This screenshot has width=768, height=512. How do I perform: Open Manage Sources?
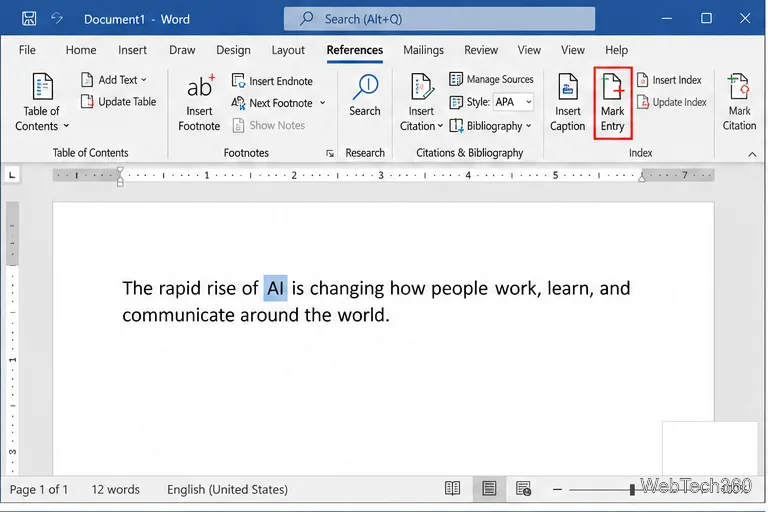click(x=491, y=79)
